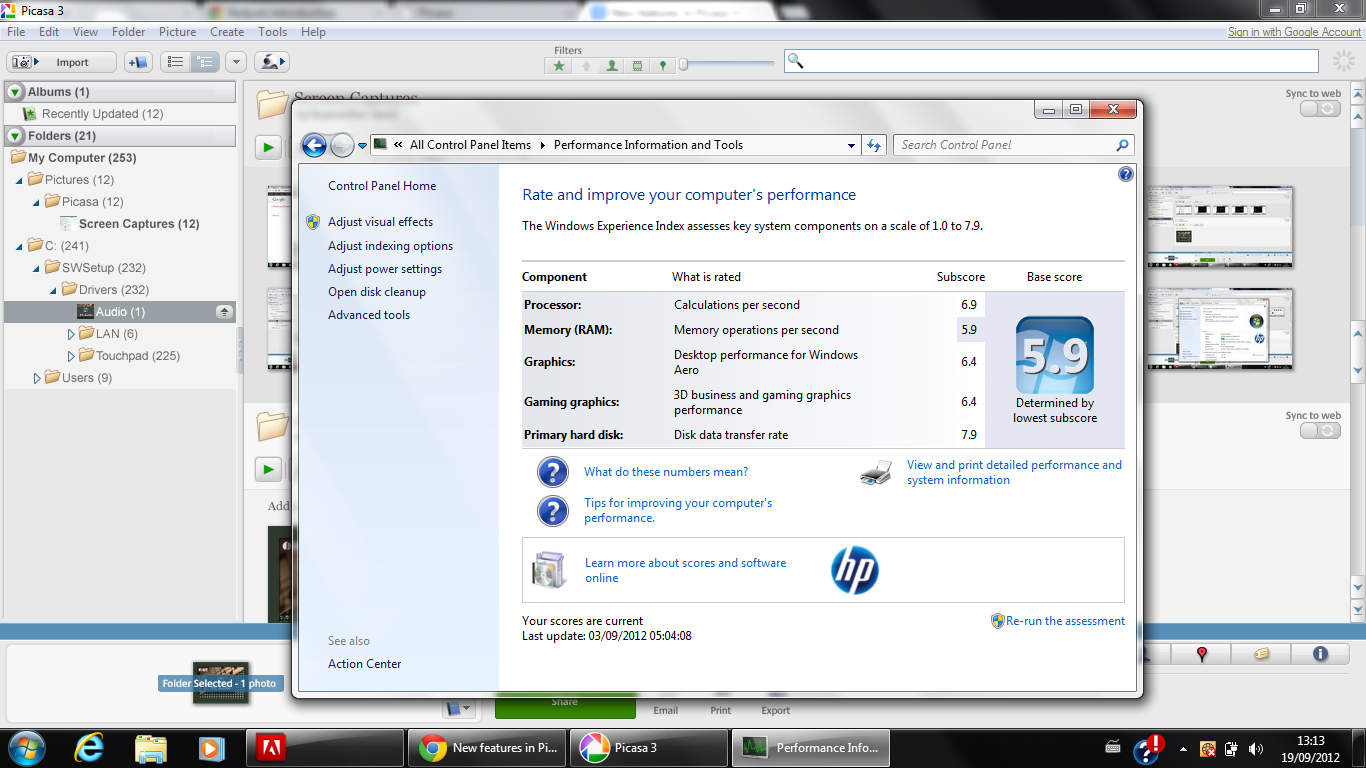Expand the LAN folder node
This screenshot has height=768, width=1366.
click(71, 334)
